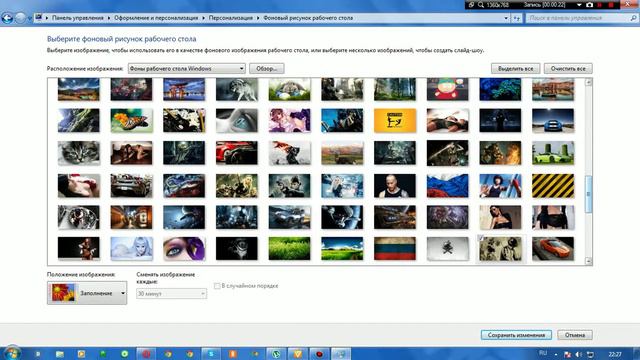This screenshot has height=360, width=640.
Task: Click the camera snapshot icon in recording bar
Action: coord(589,5)
